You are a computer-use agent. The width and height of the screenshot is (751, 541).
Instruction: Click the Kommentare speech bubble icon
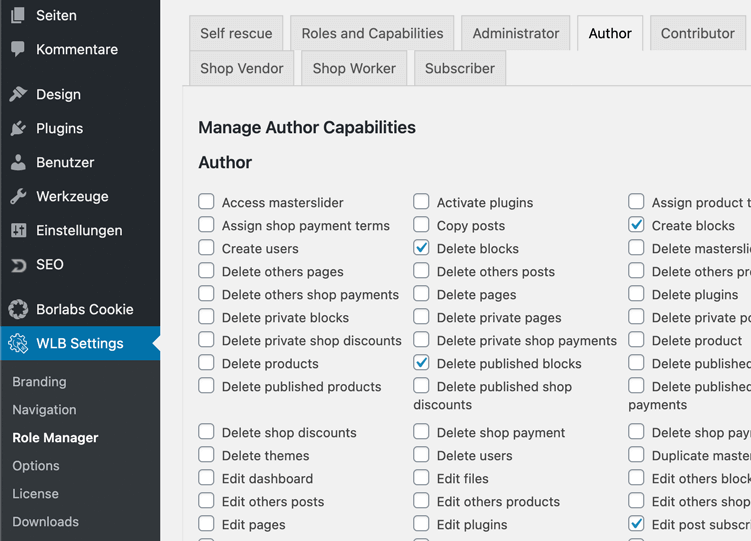(x=18, y=49)
